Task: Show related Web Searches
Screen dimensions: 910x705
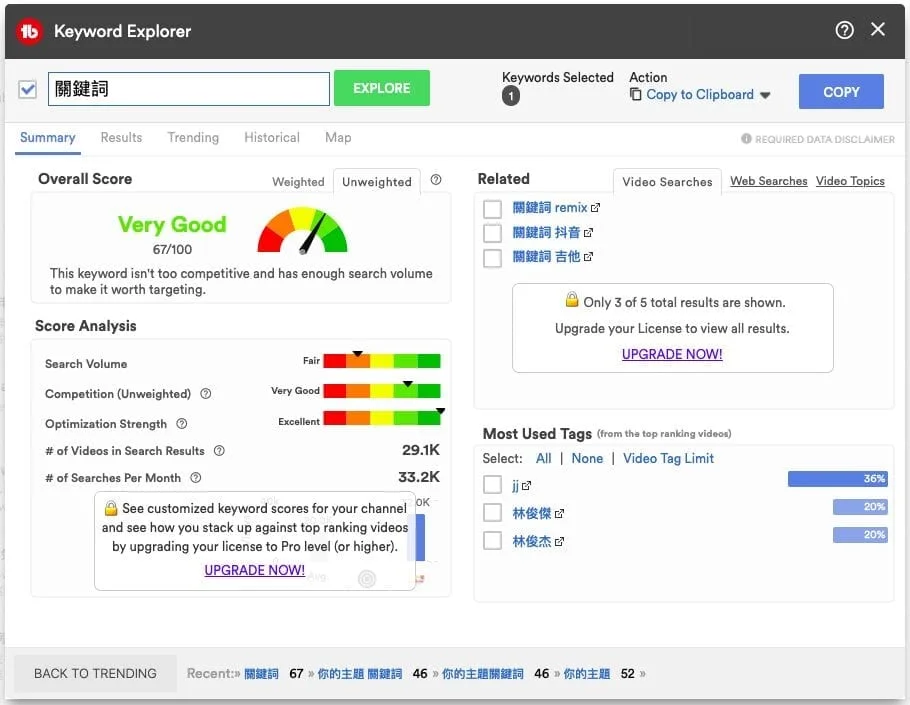Action: click(768, 181)
